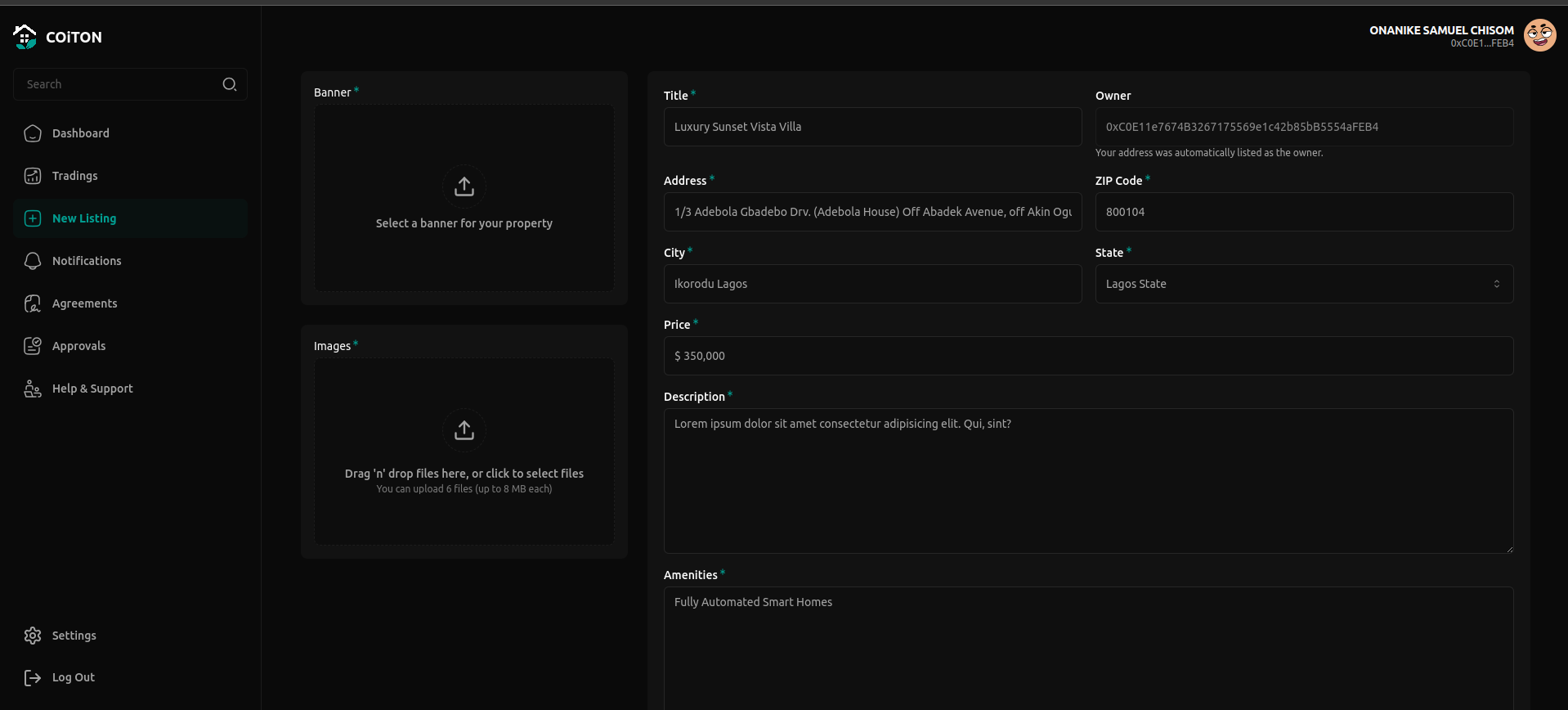Click the banner upload arrow icon
The width and height of the screenshot is (1568, 710).
pyautogui.click(x=464, y=187)
